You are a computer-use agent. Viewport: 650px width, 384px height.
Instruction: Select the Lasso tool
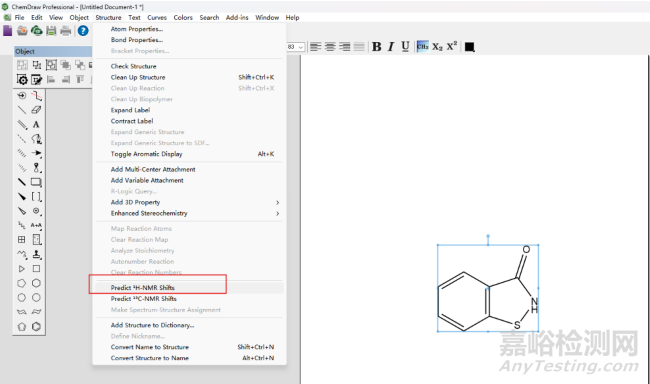point(22,95)
